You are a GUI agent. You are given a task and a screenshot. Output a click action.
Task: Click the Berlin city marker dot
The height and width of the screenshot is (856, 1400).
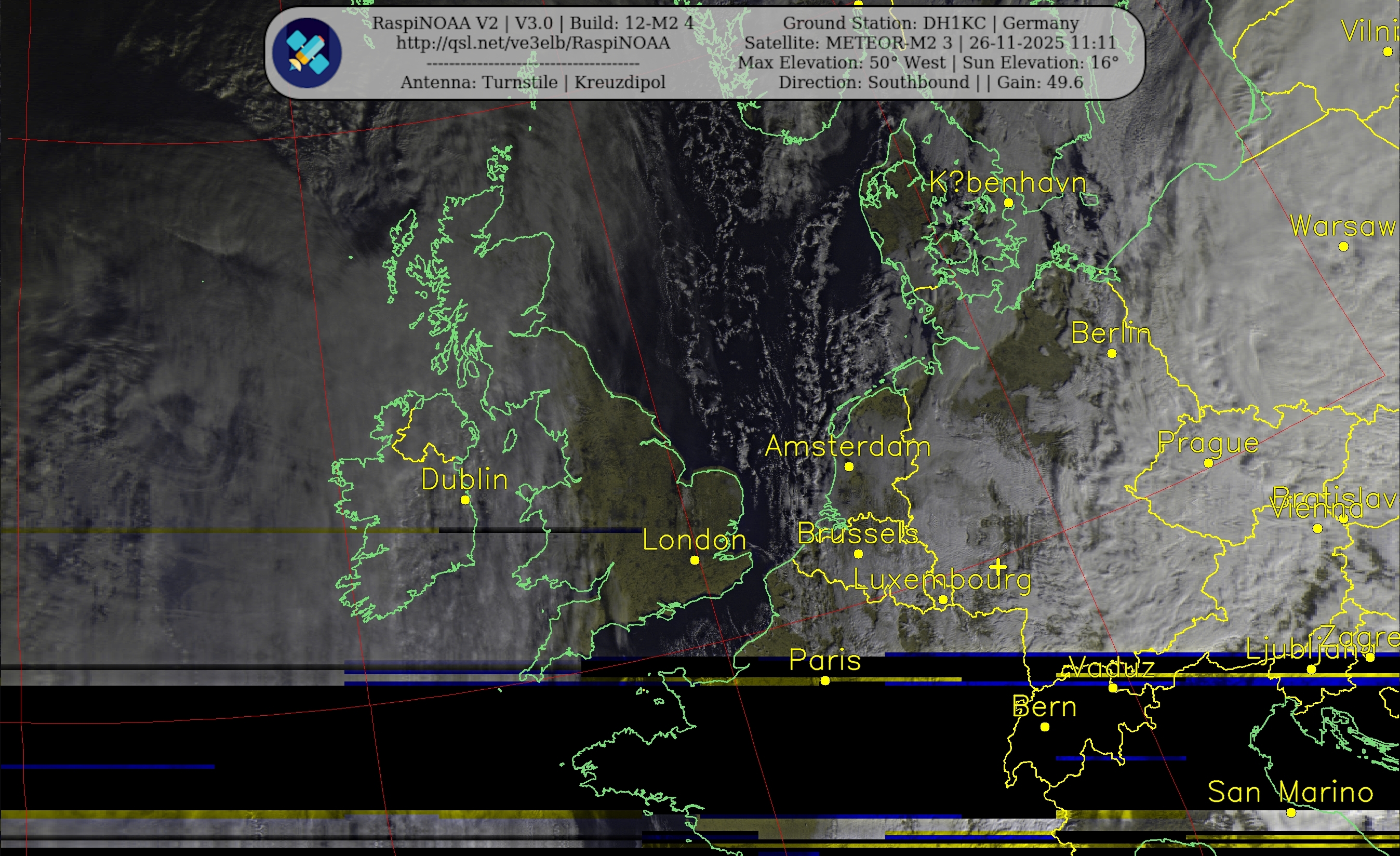[1112, 353]
